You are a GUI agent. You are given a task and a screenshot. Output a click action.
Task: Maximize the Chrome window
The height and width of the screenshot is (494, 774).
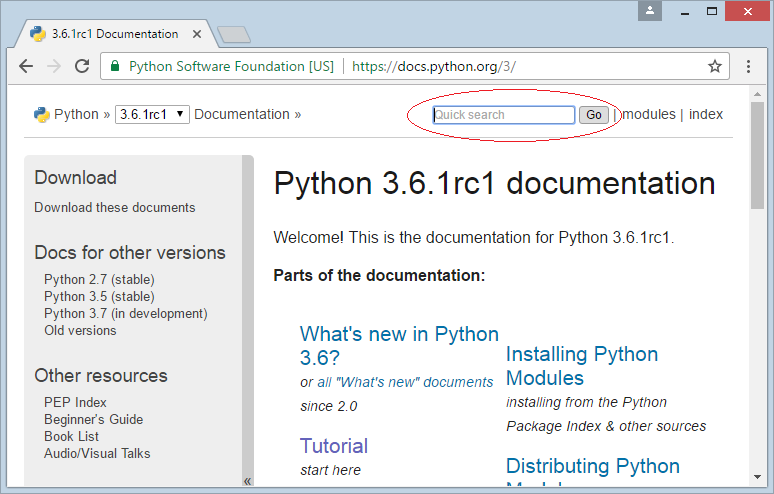[712, 11]
